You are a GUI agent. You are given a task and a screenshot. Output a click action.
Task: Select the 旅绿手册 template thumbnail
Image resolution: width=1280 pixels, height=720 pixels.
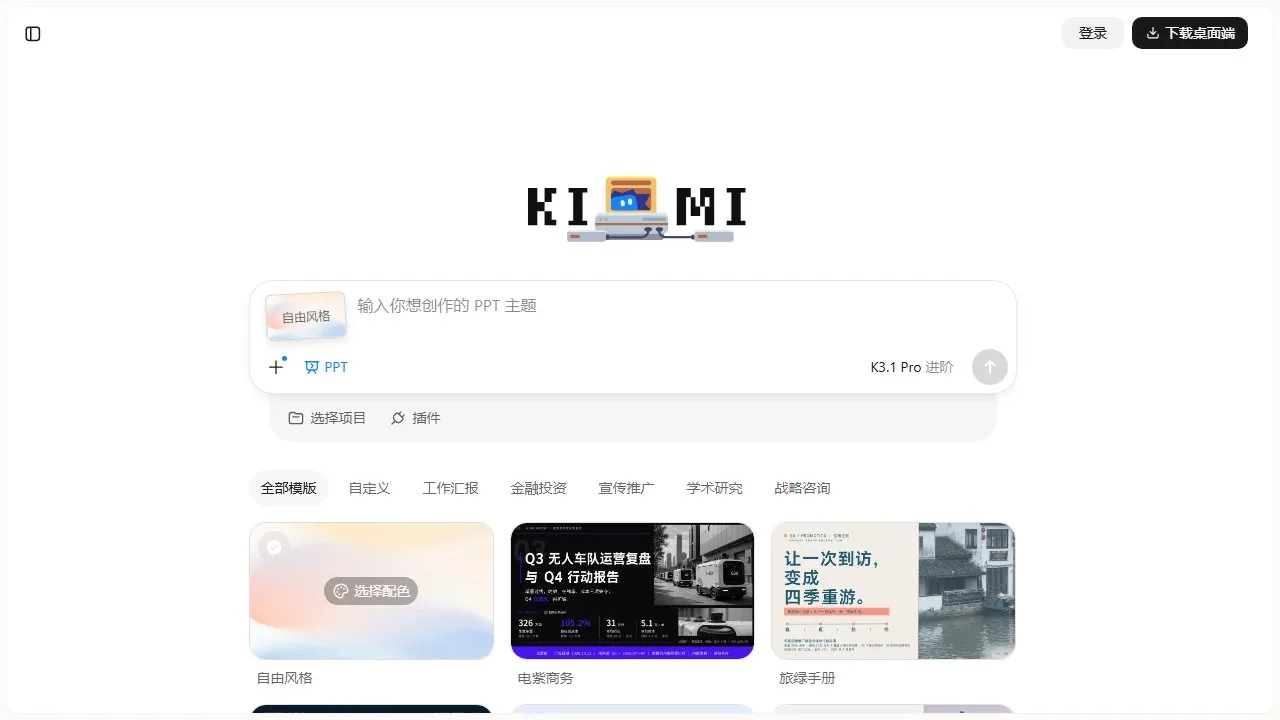893,591
